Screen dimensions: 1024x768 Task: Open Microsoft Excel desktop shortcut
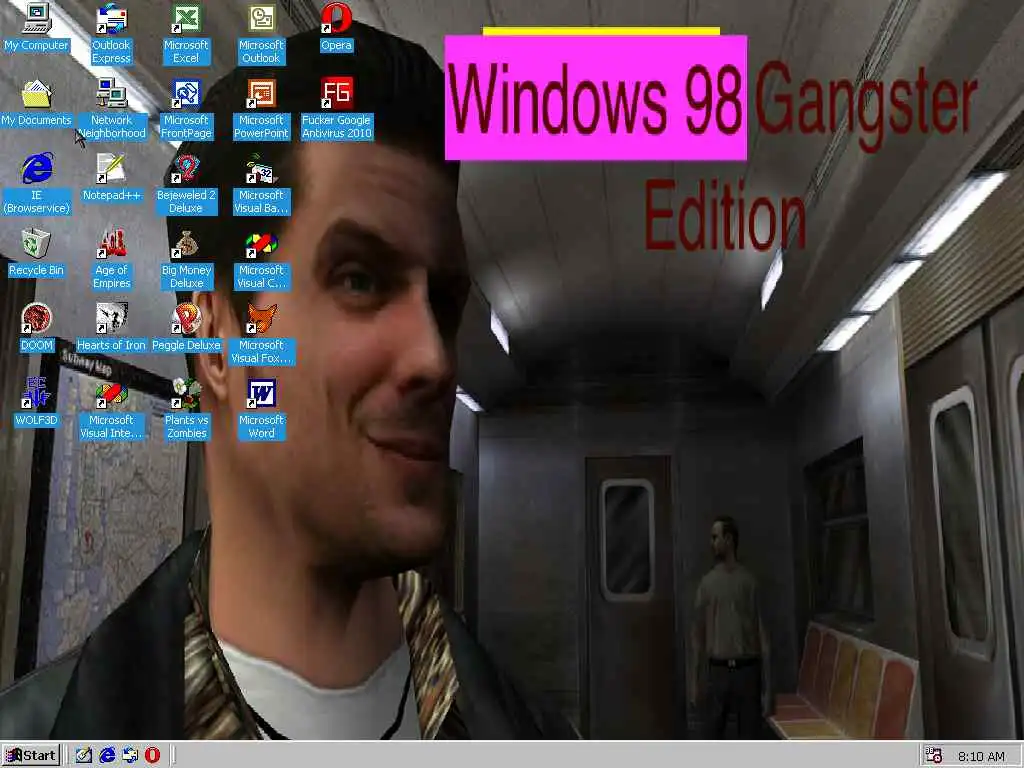coord(186,34)
